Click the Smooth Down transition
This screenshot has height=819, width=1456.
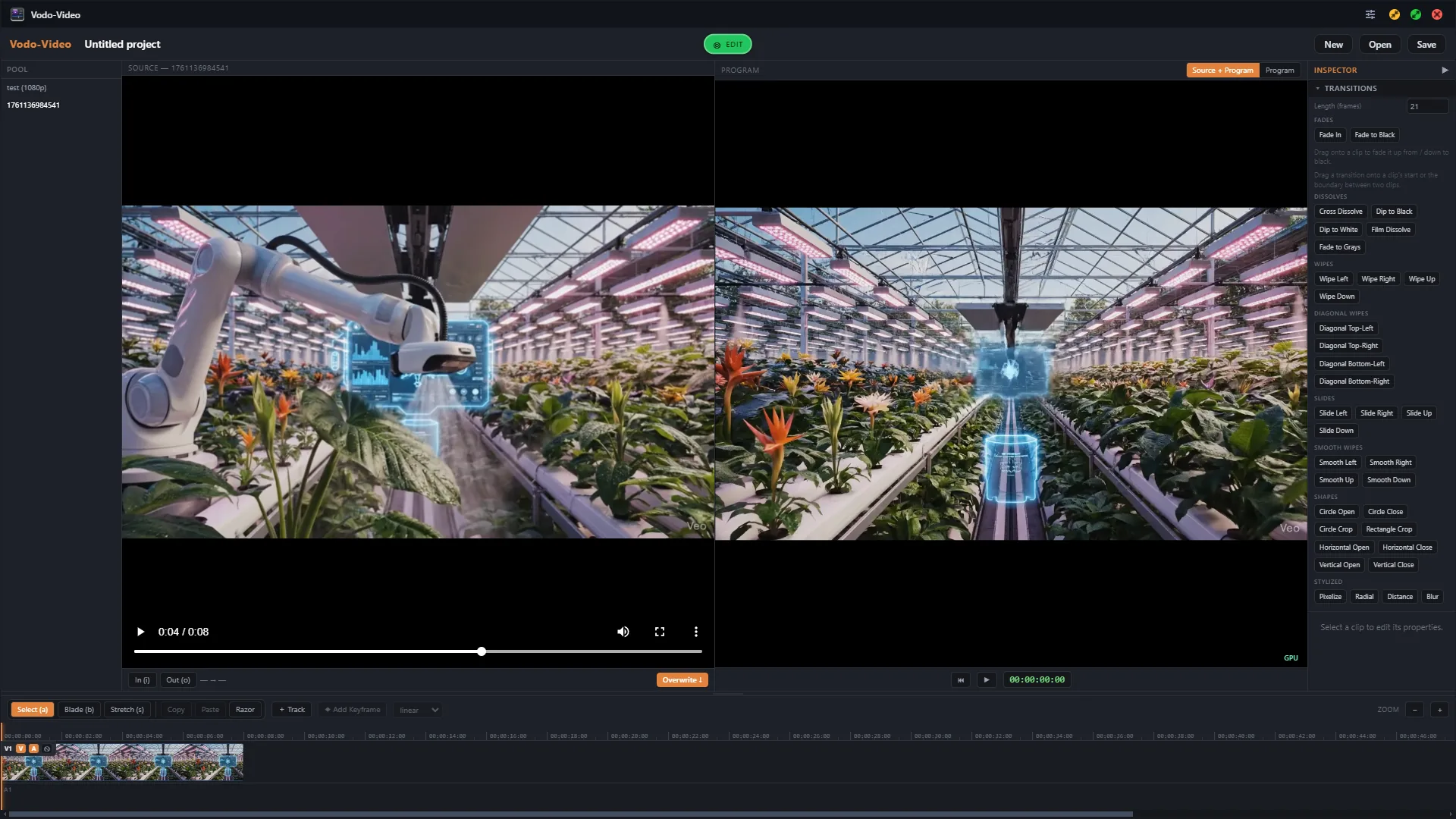(x=1389, y=480)
